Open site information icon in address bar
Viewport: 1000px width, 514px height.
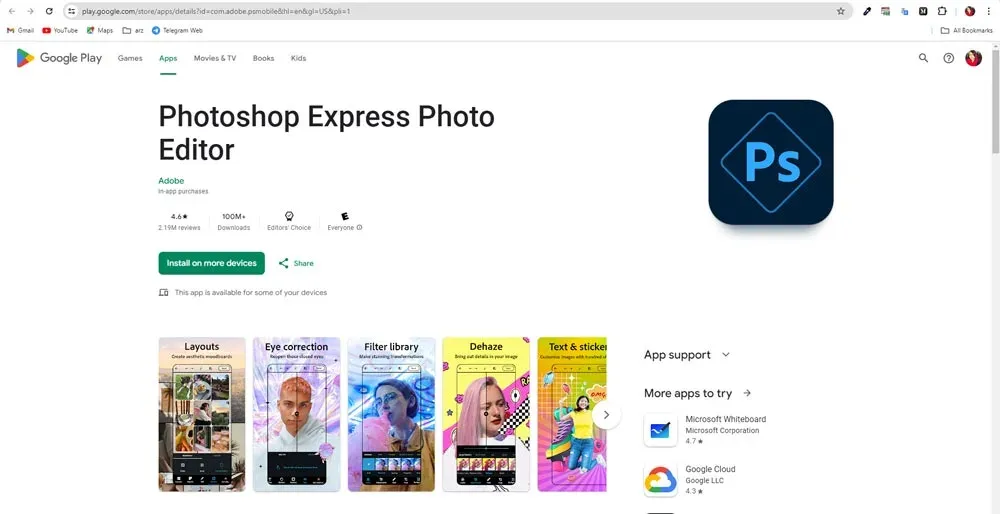(71, 11)
